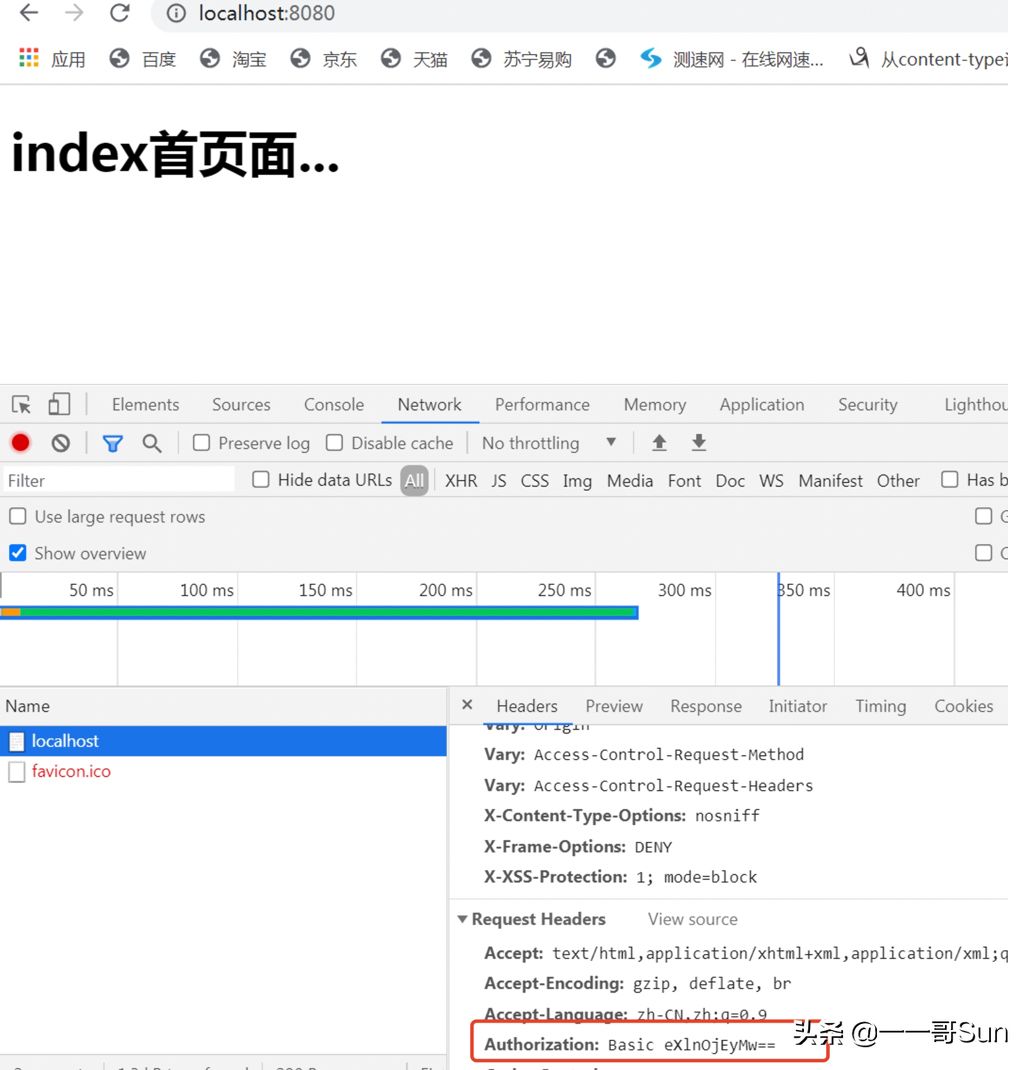Click the browser forward arrow
The height and width of the screenshot is (1070, 1032).
[74, 13]
